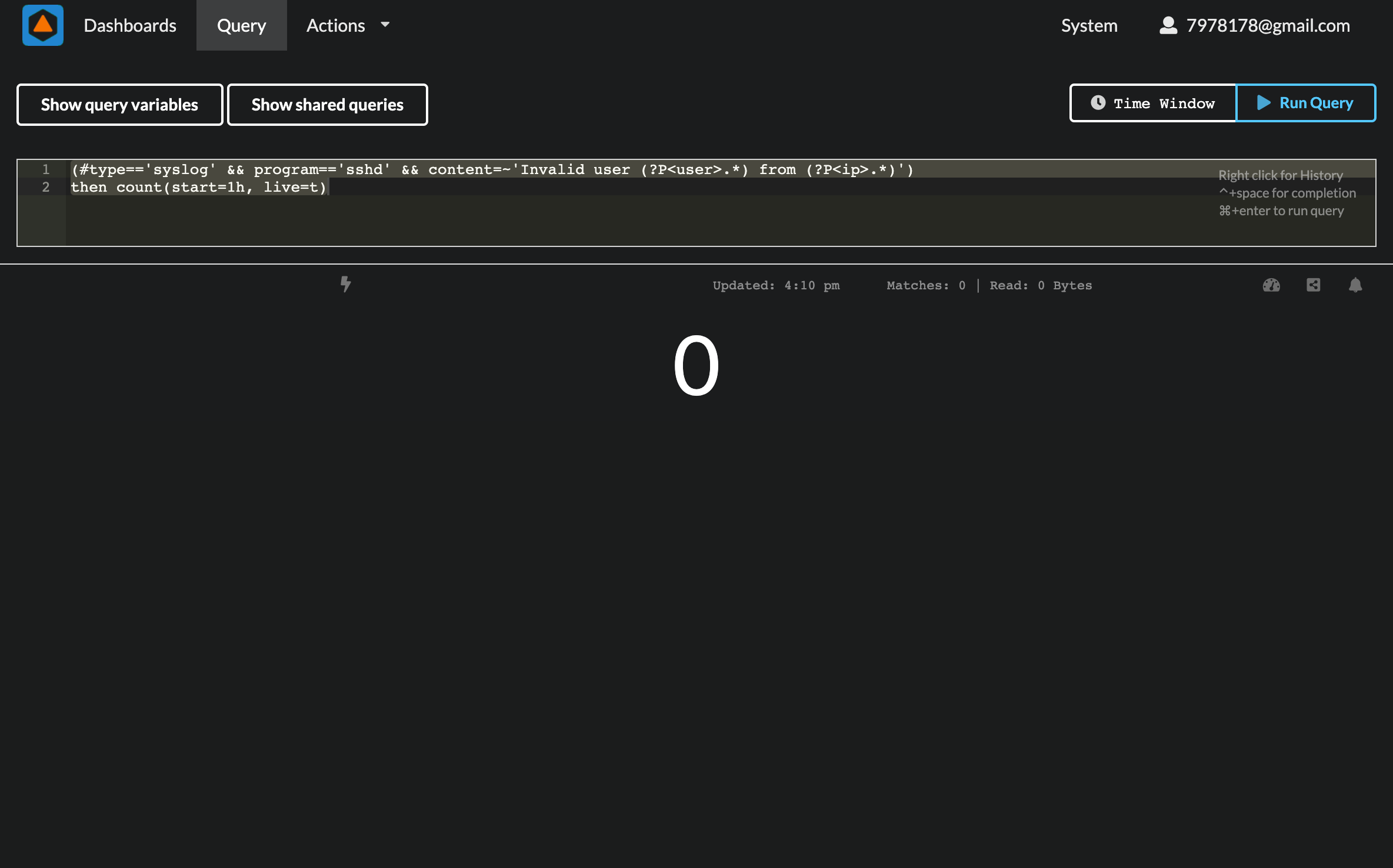Open the share icon in the status bar

(1313, 285)
